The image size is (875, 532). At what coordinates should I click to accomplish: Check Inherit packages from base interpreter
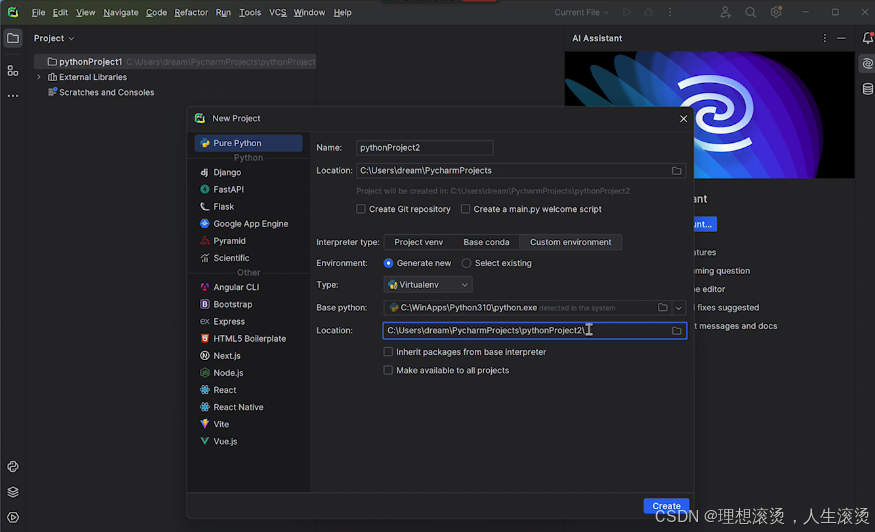coord(388,352)
